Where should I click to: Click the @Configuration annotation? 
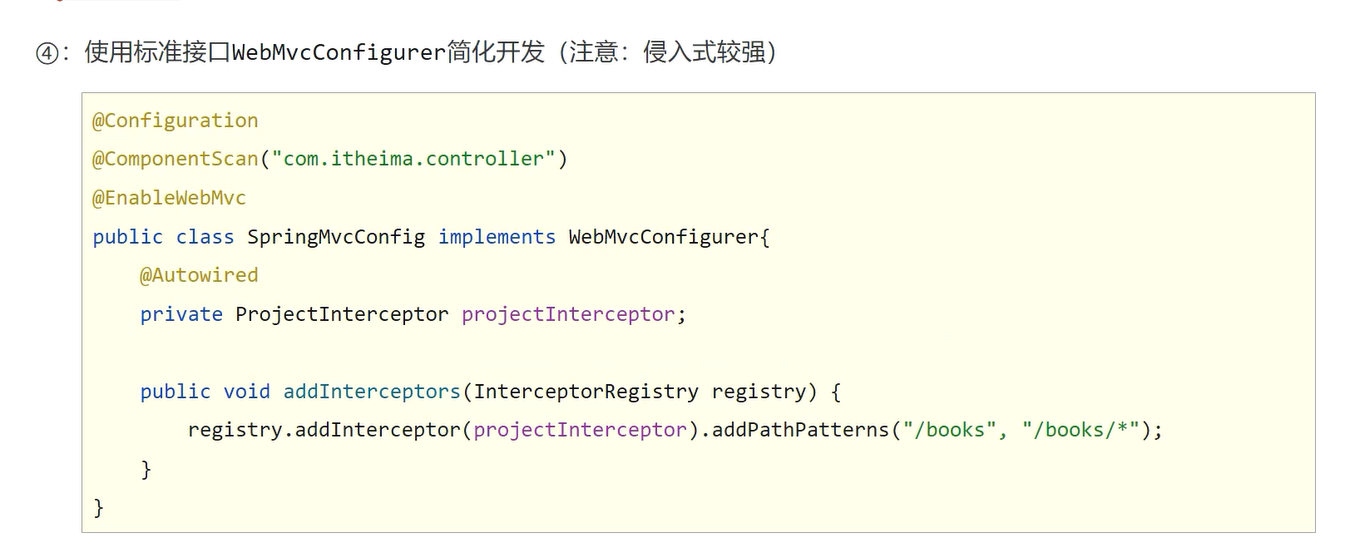point(175,121)
